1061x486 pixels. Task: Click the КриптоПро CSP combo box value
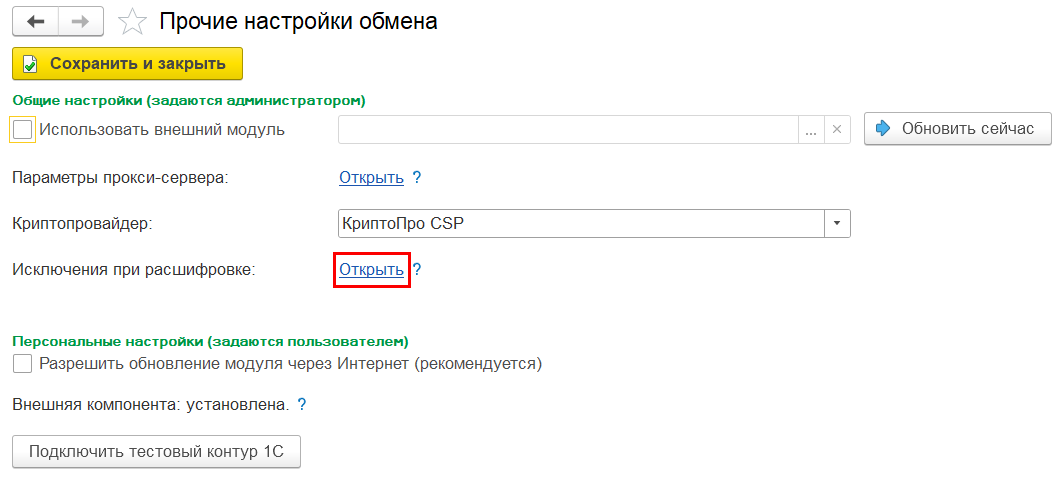pos(580,223)
